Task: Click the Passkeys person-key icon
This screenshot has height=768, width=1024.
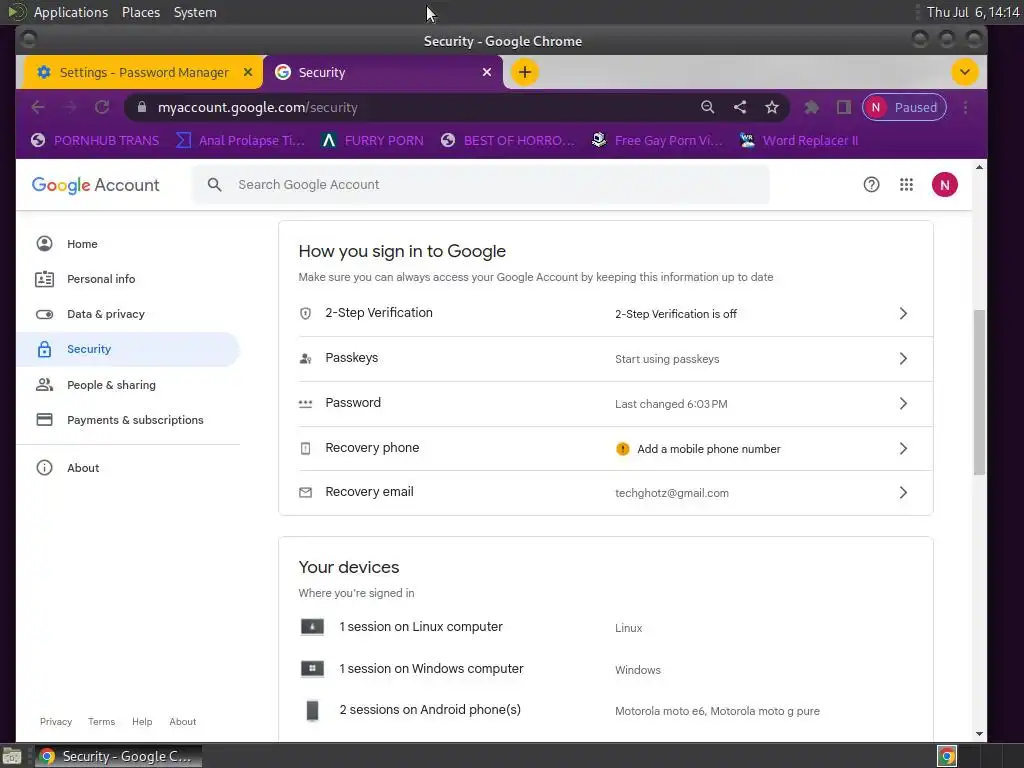Action: 305,359
